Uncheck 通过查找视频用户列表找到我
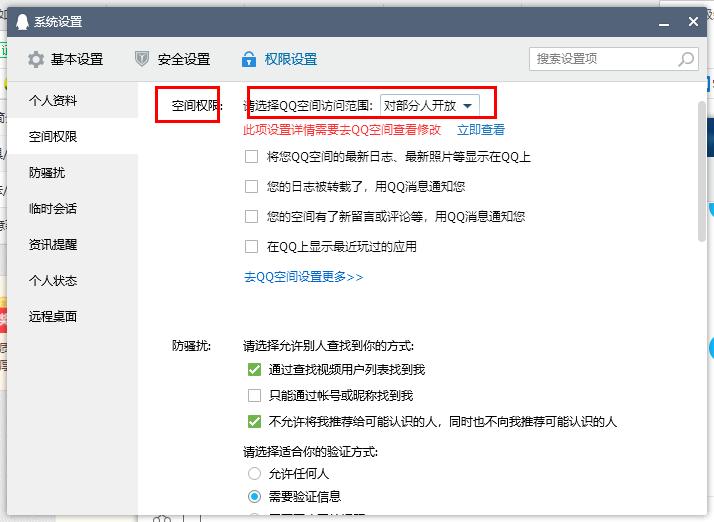 255,369
